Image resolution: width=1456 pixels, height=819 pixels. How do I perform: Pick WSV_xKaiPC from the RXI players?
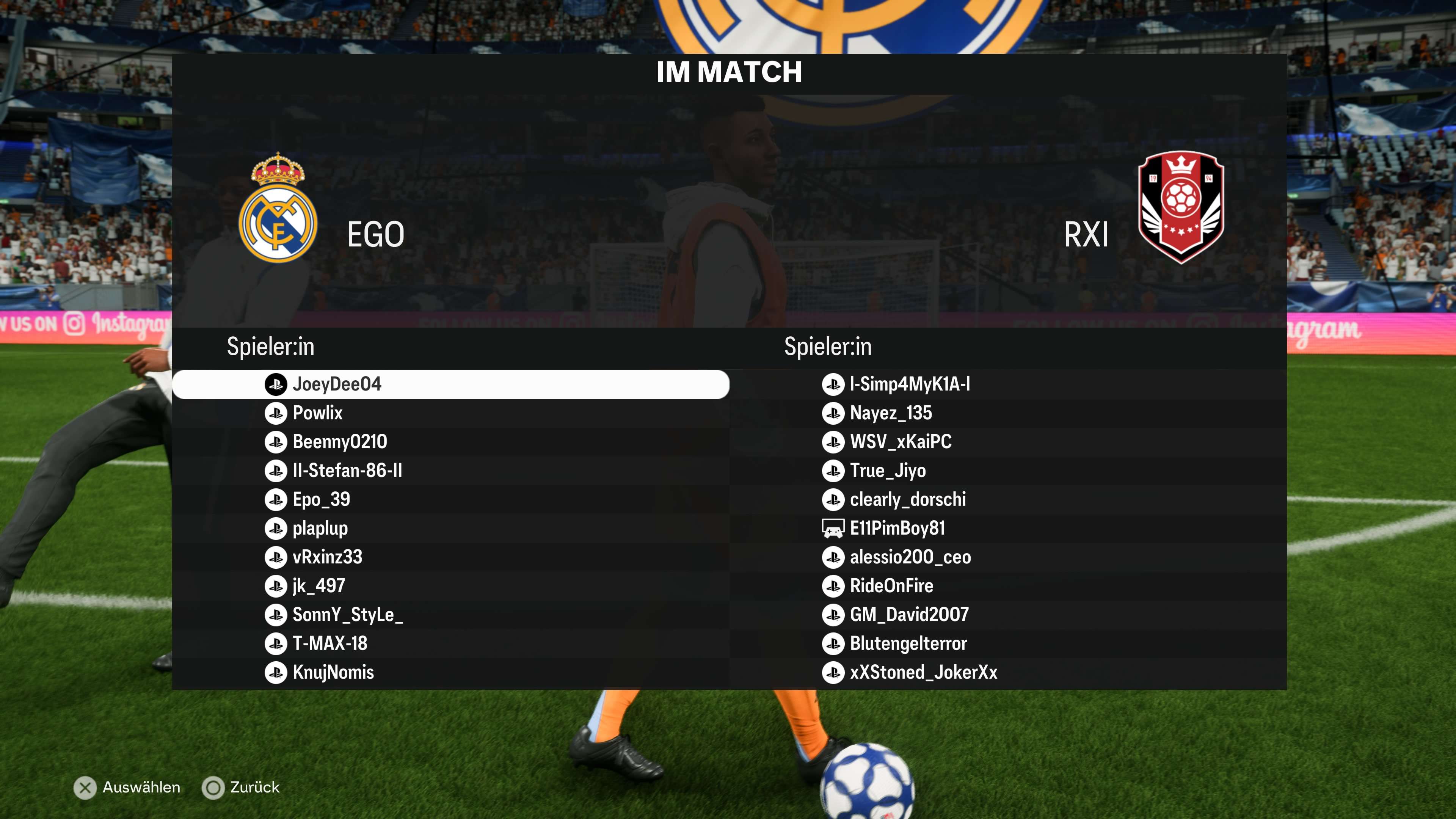tap(1008, 442)
